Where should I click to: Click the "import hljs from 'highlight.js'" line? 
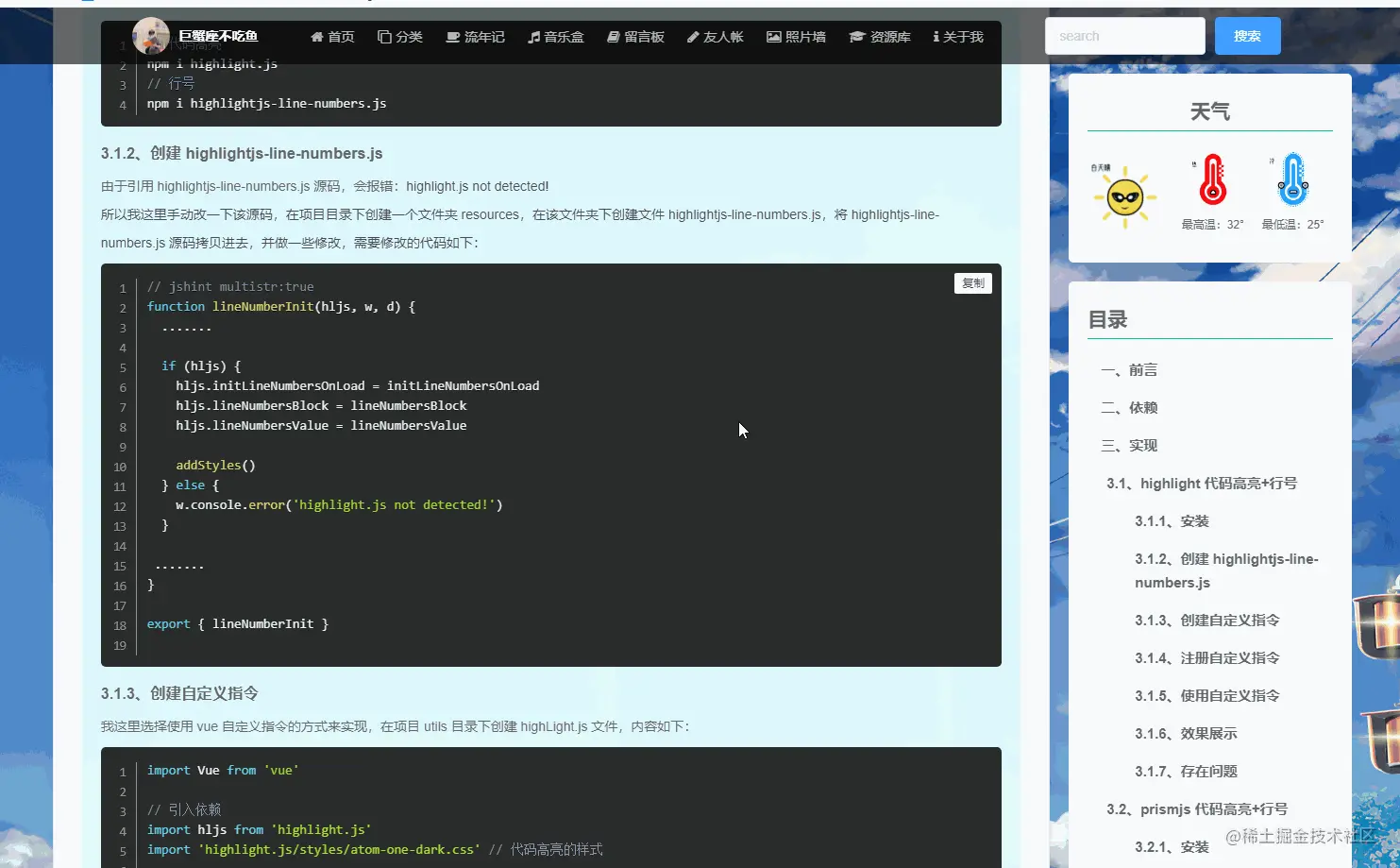pyautogui.click(x=260, y=830)
